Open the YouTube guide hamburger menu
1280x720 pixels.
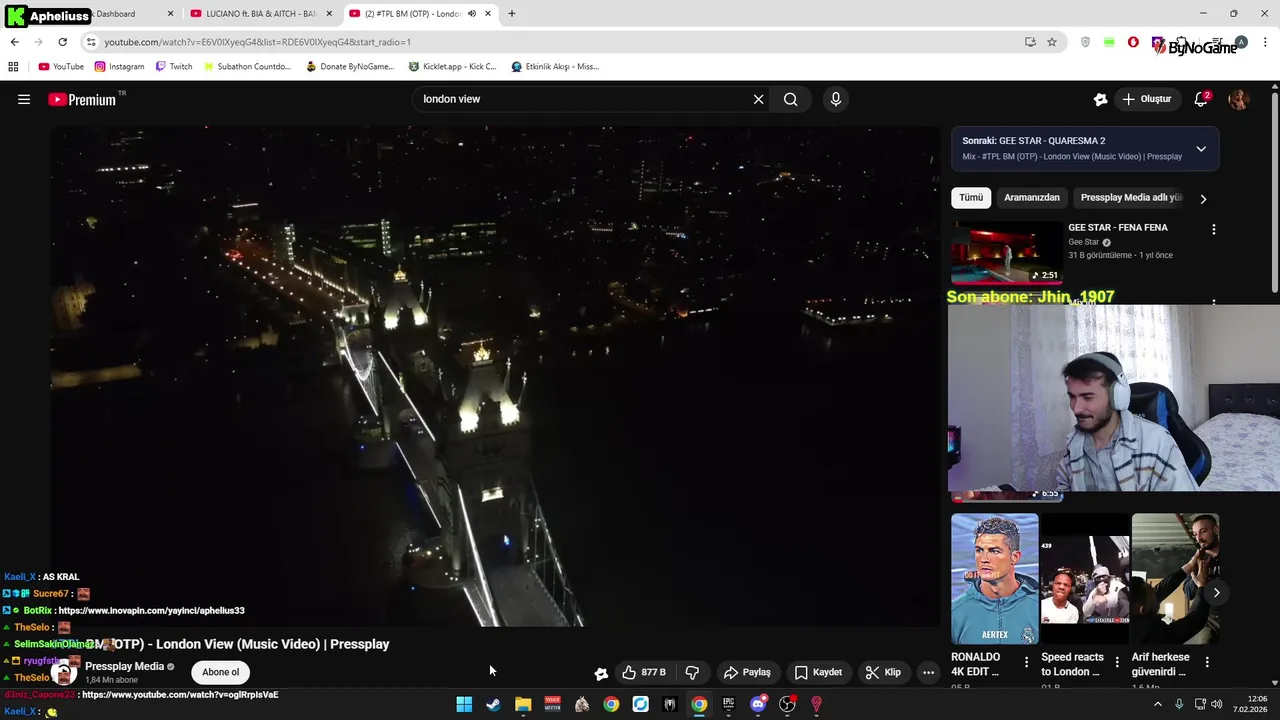pos(24,99)
